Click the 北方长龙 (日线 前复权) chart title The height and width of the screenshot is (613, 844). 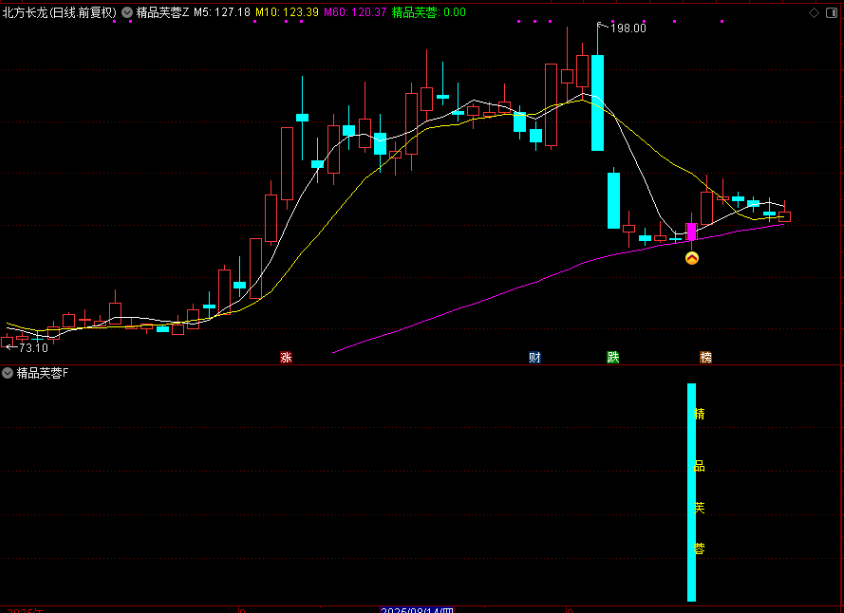[59, 12]
